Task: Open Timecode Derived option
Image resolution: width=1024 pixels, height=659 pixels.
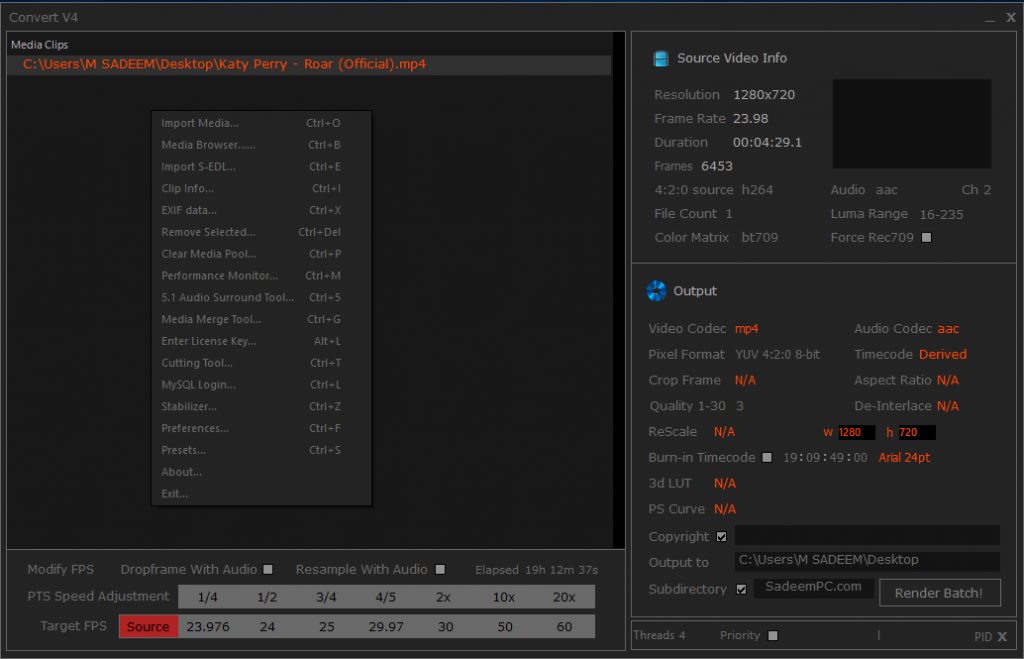Action: tap(942, 354)
